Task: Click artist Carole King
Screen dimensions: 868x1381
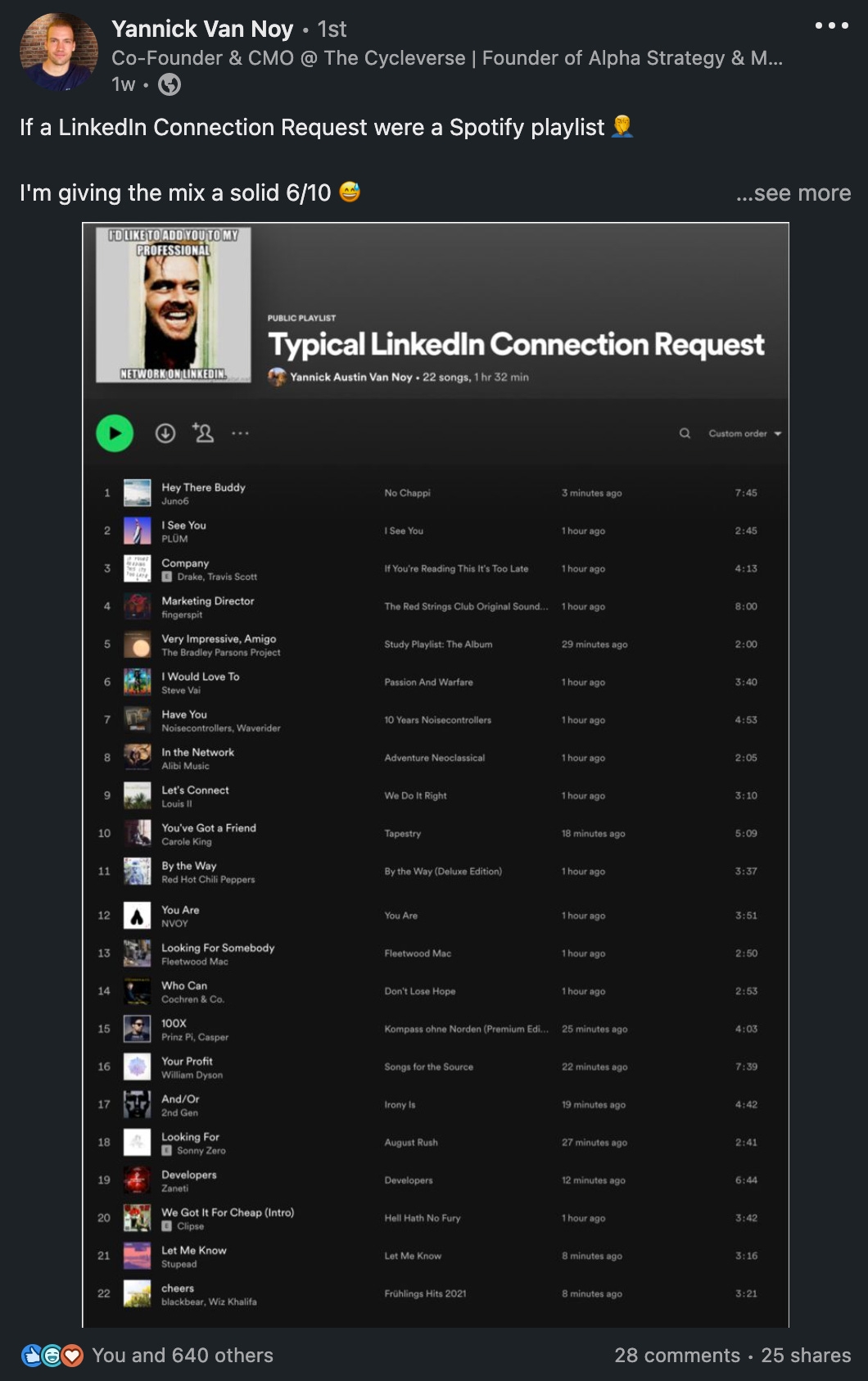Action: [186, 841]
